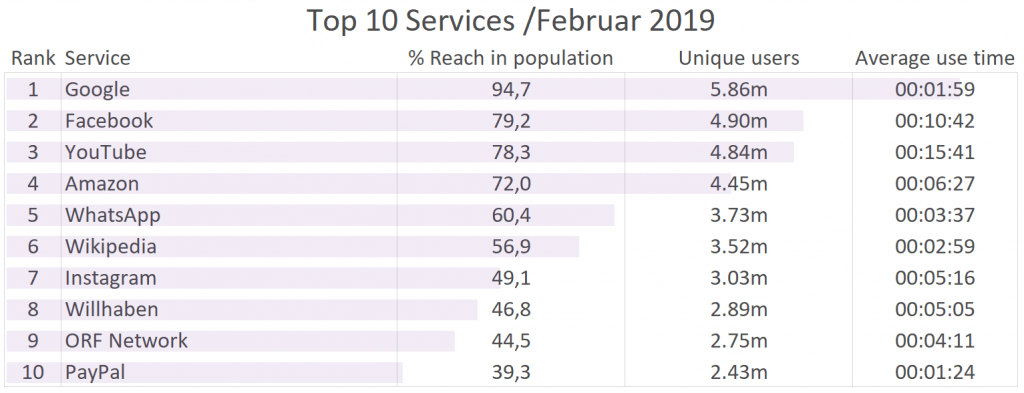Click the Instagram service cell

pyautogui.click(x=111, y=278)
